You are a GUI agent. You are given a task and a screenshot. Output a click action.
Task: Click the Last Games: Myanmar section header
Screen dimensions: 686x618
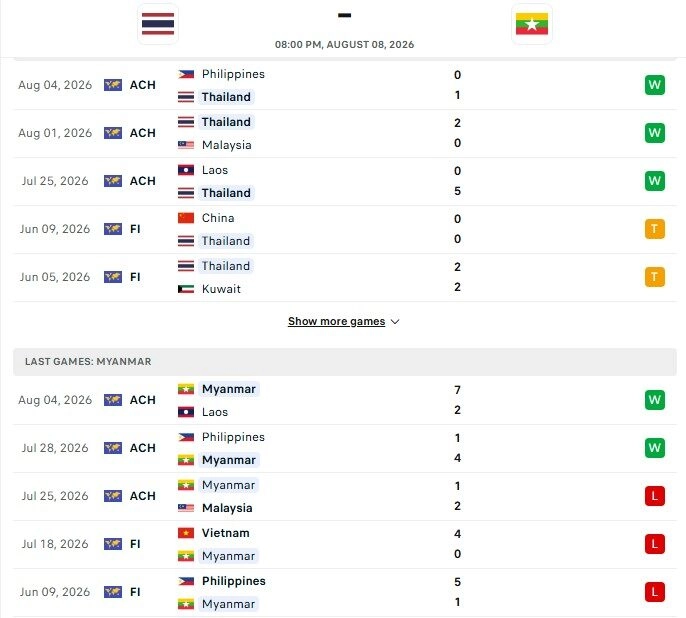point(345,362)
